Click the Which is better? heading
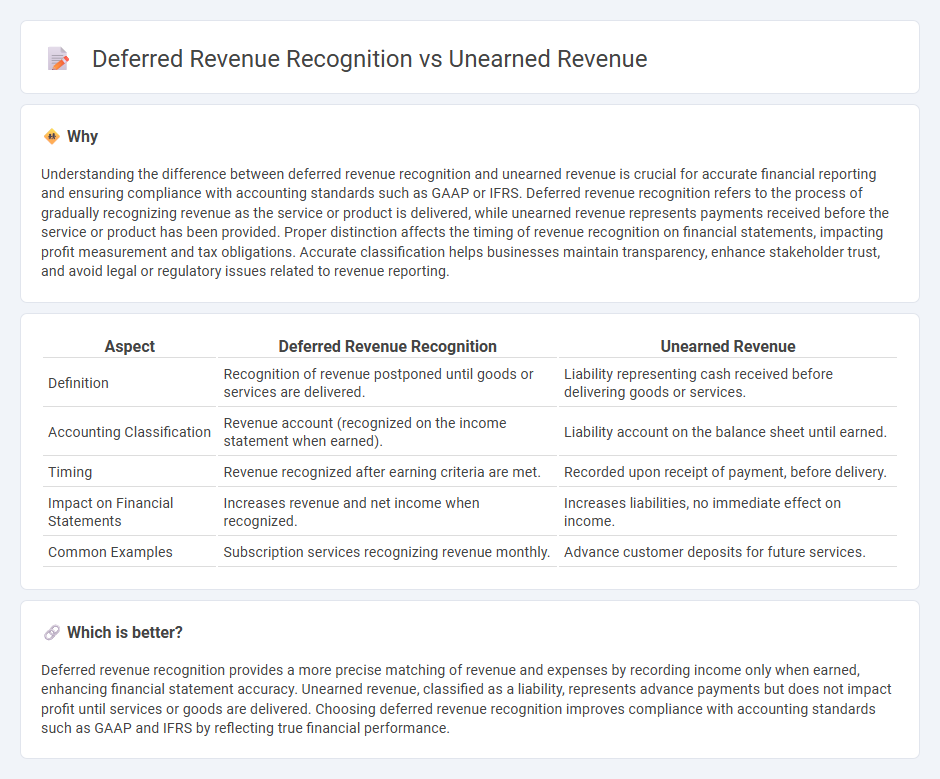The image size is (940, 779). 125,633
